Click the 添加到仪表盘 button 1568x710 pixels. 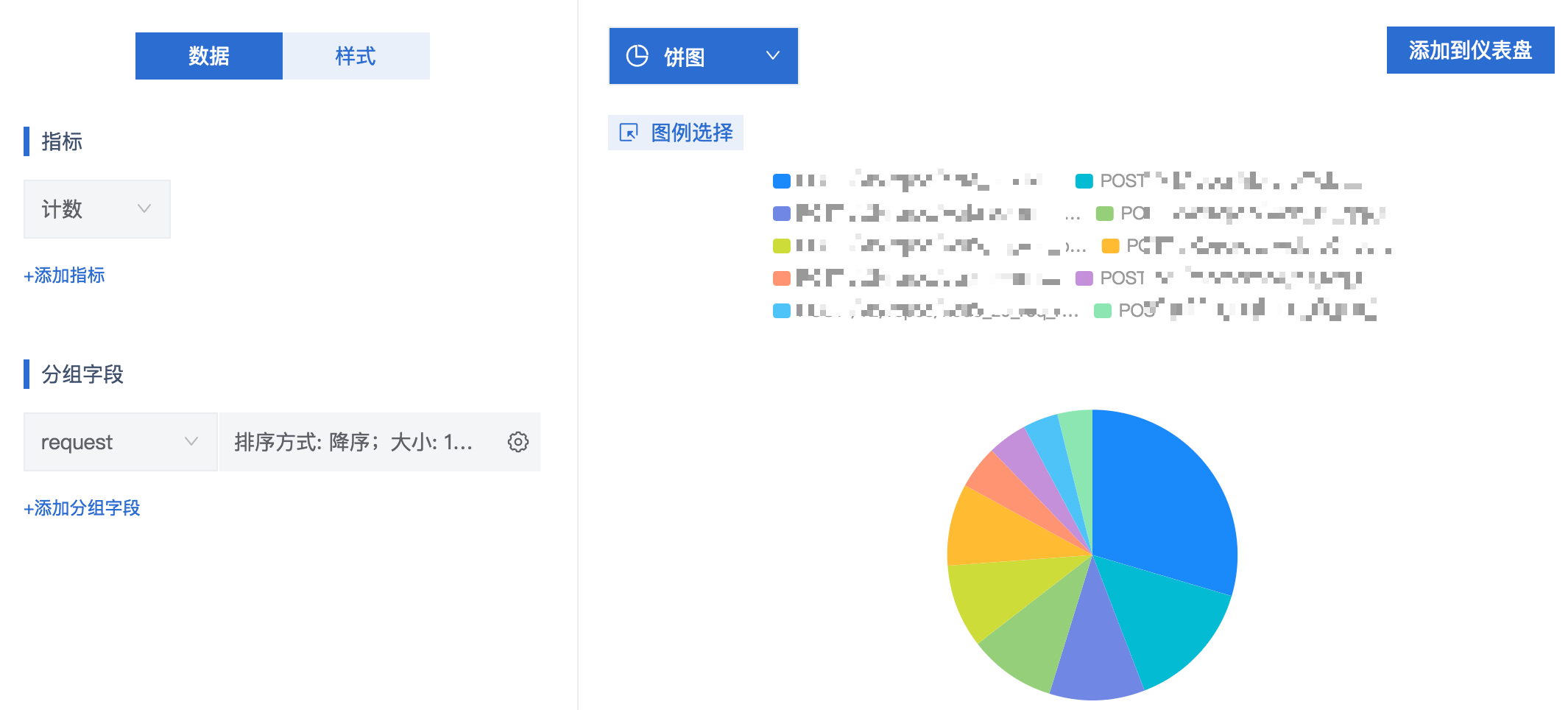(1470, 50)
